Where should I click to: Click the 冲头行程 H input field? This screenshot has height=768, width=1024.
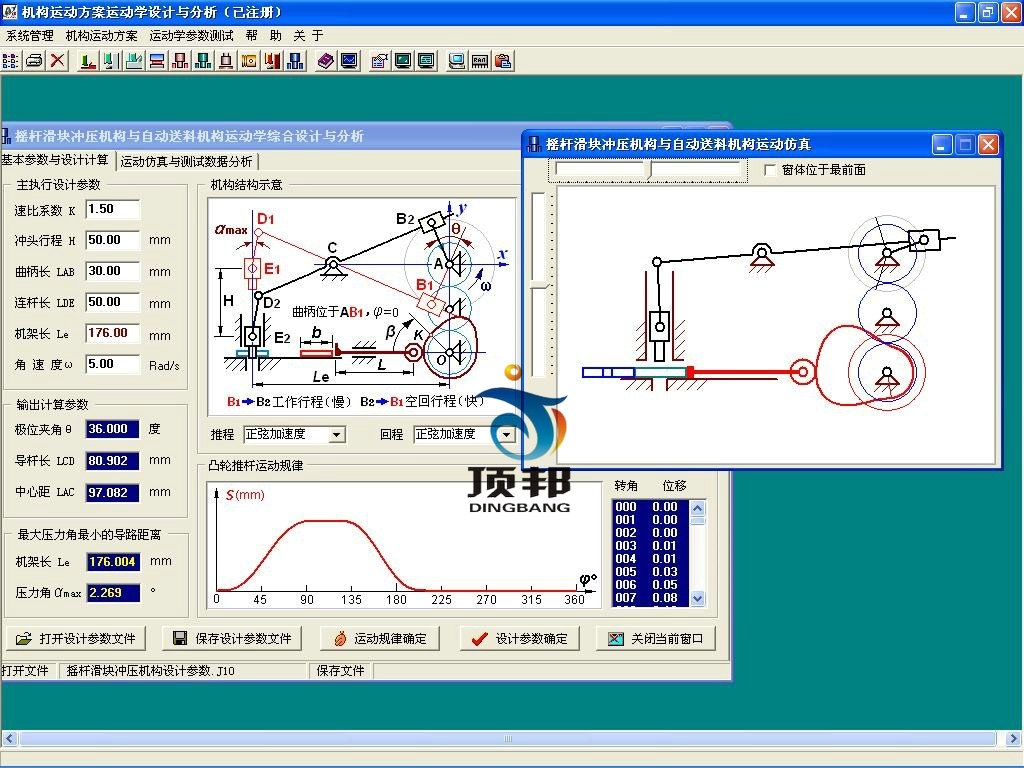[x=112, y=240]
